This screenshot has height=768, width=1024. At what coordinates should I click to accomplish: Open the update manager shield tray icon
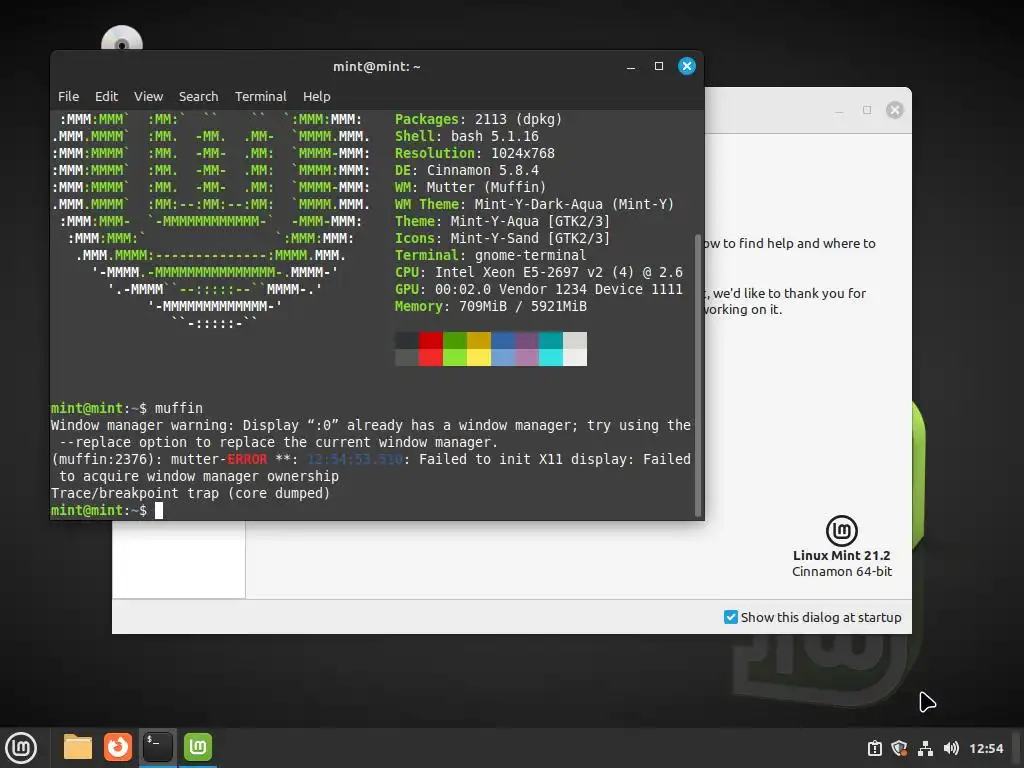899,748
